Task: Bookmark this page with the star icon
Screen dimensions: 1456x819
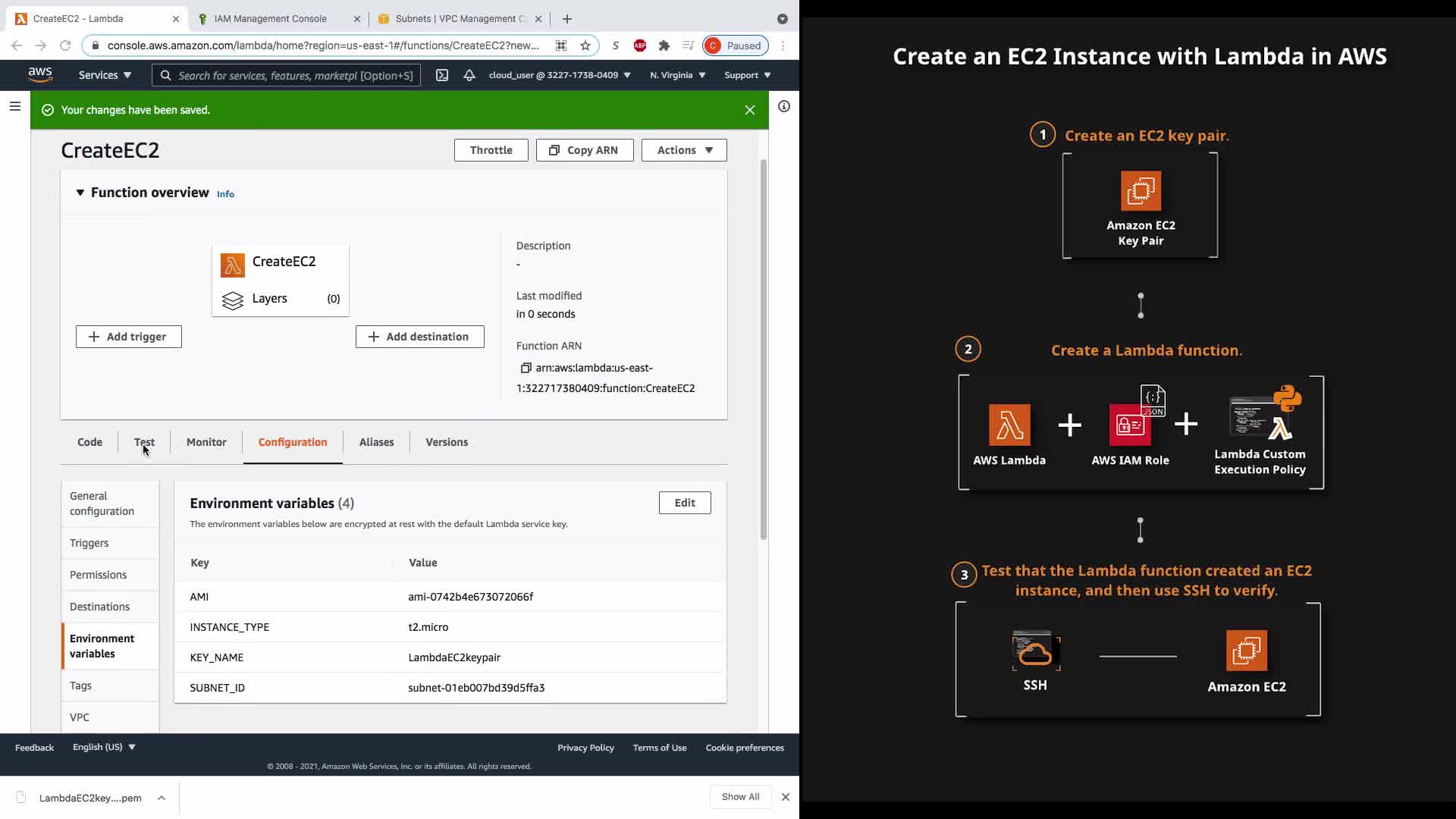Action: pos(585,45)
